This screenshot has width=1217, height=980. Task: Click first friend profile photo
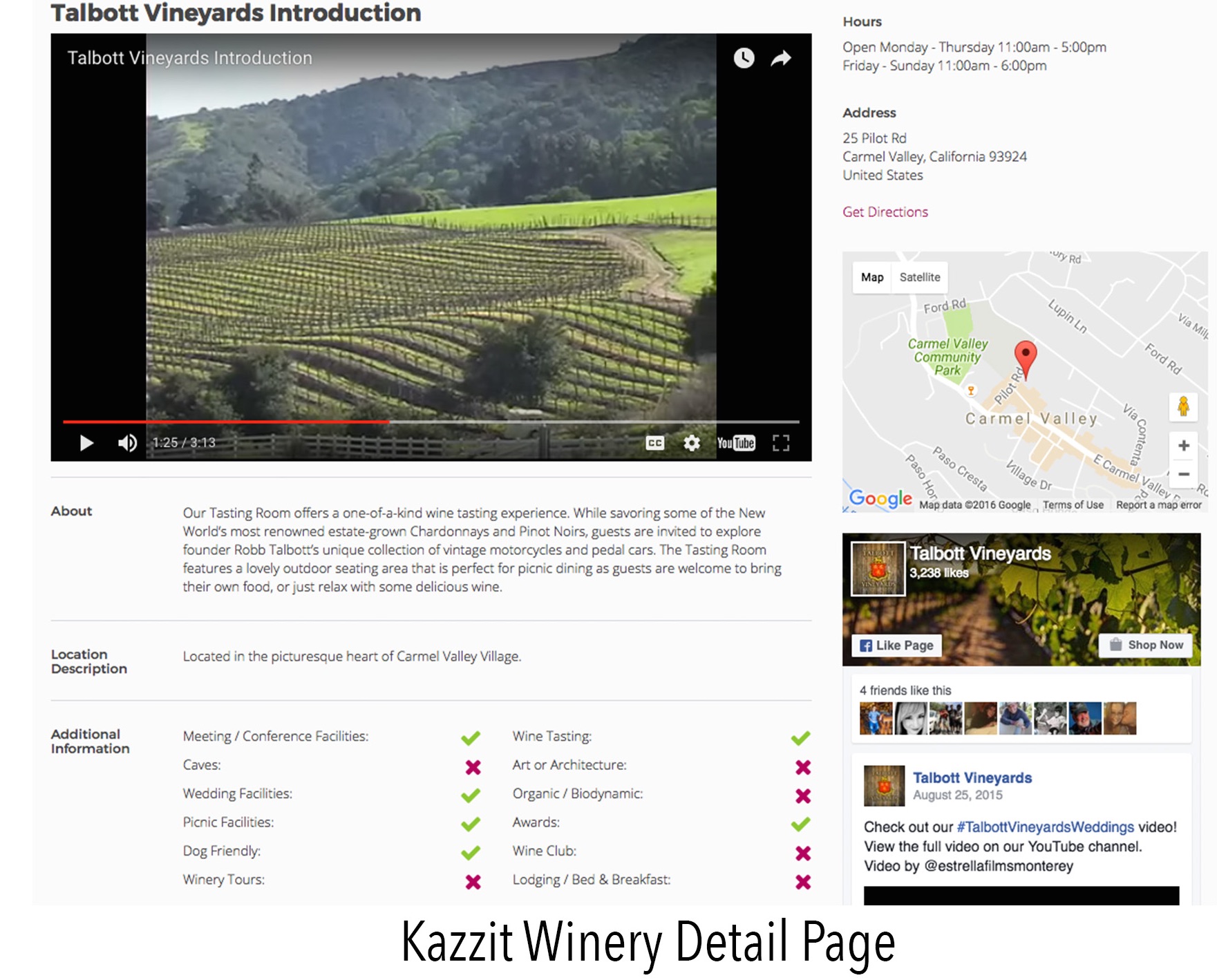[876, 718]
